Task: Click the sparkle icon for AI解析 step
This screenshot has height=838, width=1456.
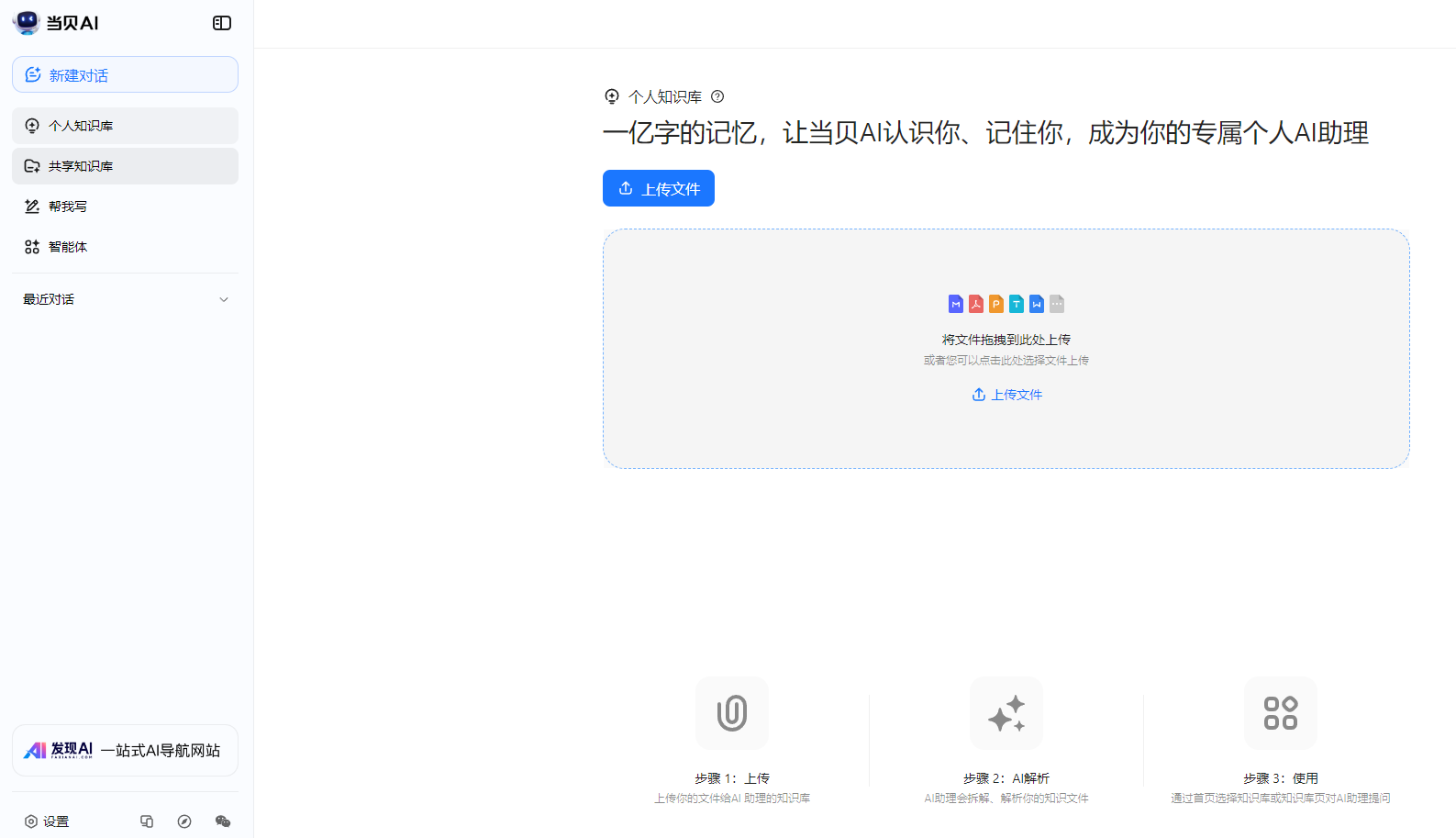Action: pos(1006,713)
